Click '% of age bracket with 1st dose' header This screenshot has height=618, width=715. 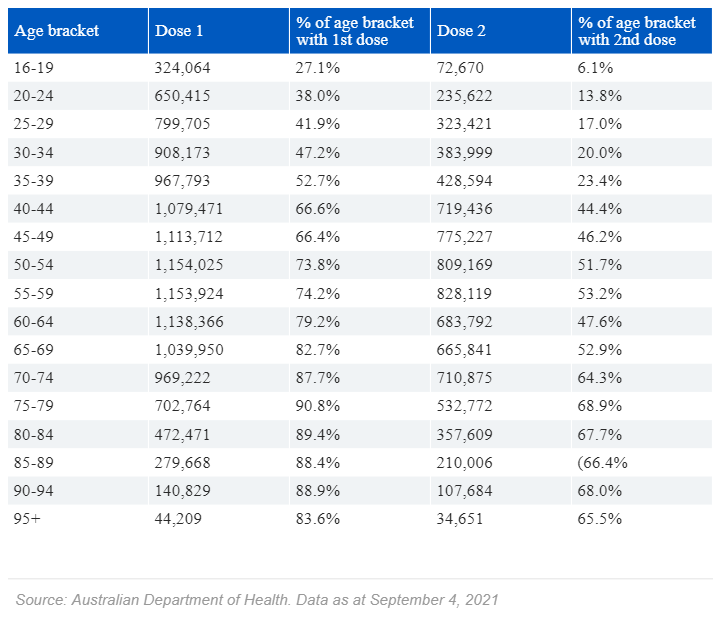(355, 31)
